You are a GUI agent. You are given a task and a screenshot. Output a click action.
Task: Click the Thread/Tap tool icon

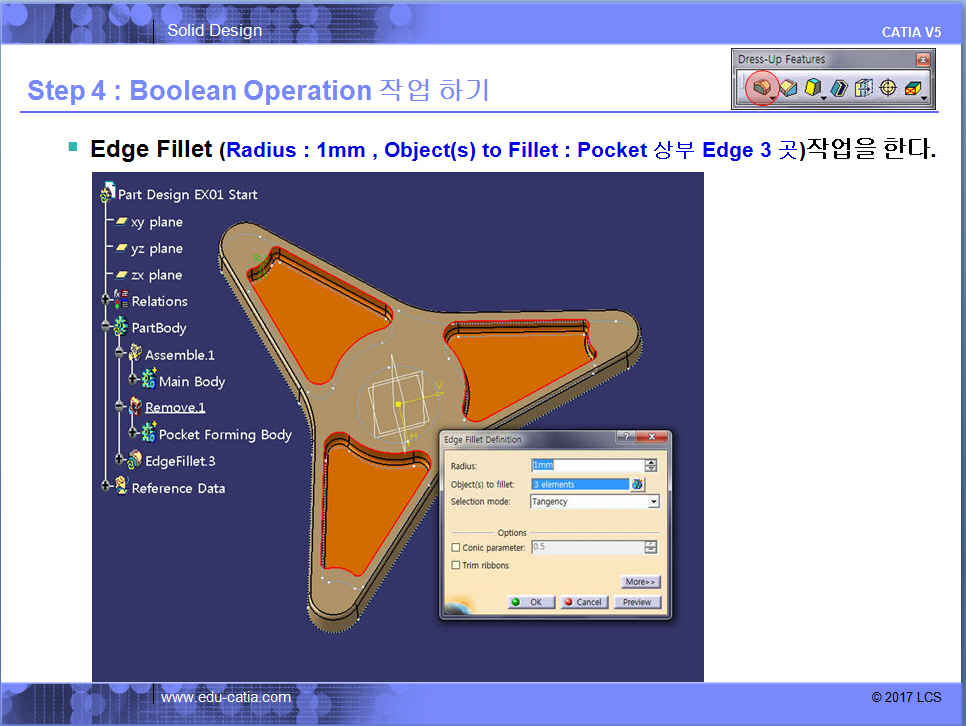click(888, 89)
